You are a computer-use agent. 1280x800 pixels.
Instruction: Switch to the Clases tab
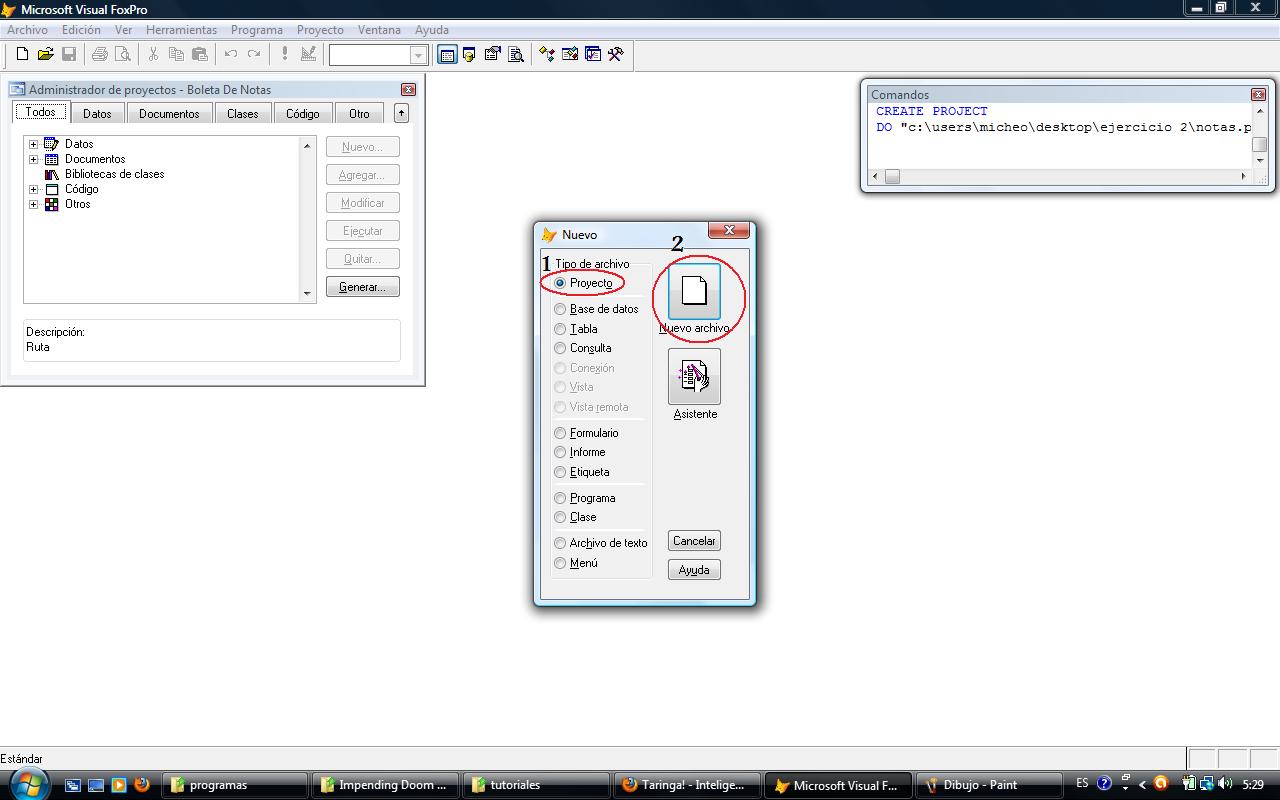(242, 113)
